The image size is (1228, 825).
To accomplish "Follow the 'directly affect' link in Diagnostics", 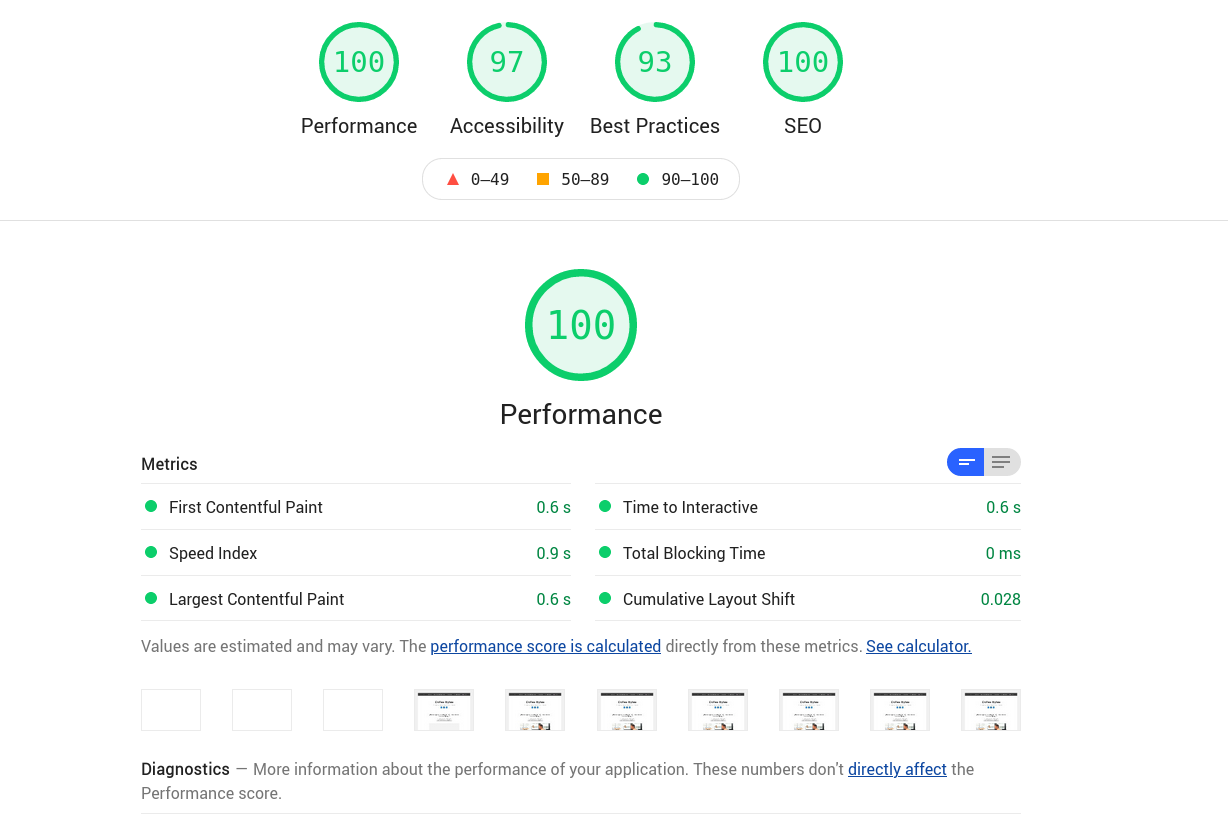I will (897, 769).
